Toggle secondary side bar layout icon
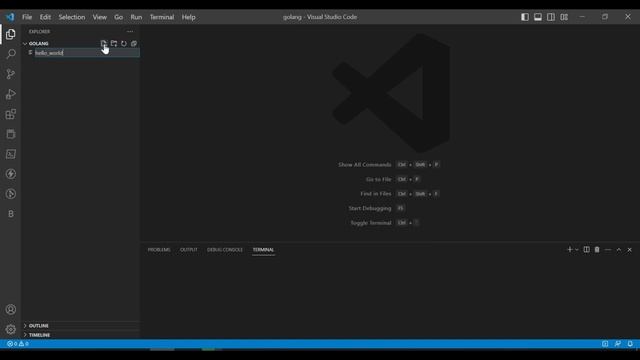This screenshot has height=360, width=640. (551, 17)
